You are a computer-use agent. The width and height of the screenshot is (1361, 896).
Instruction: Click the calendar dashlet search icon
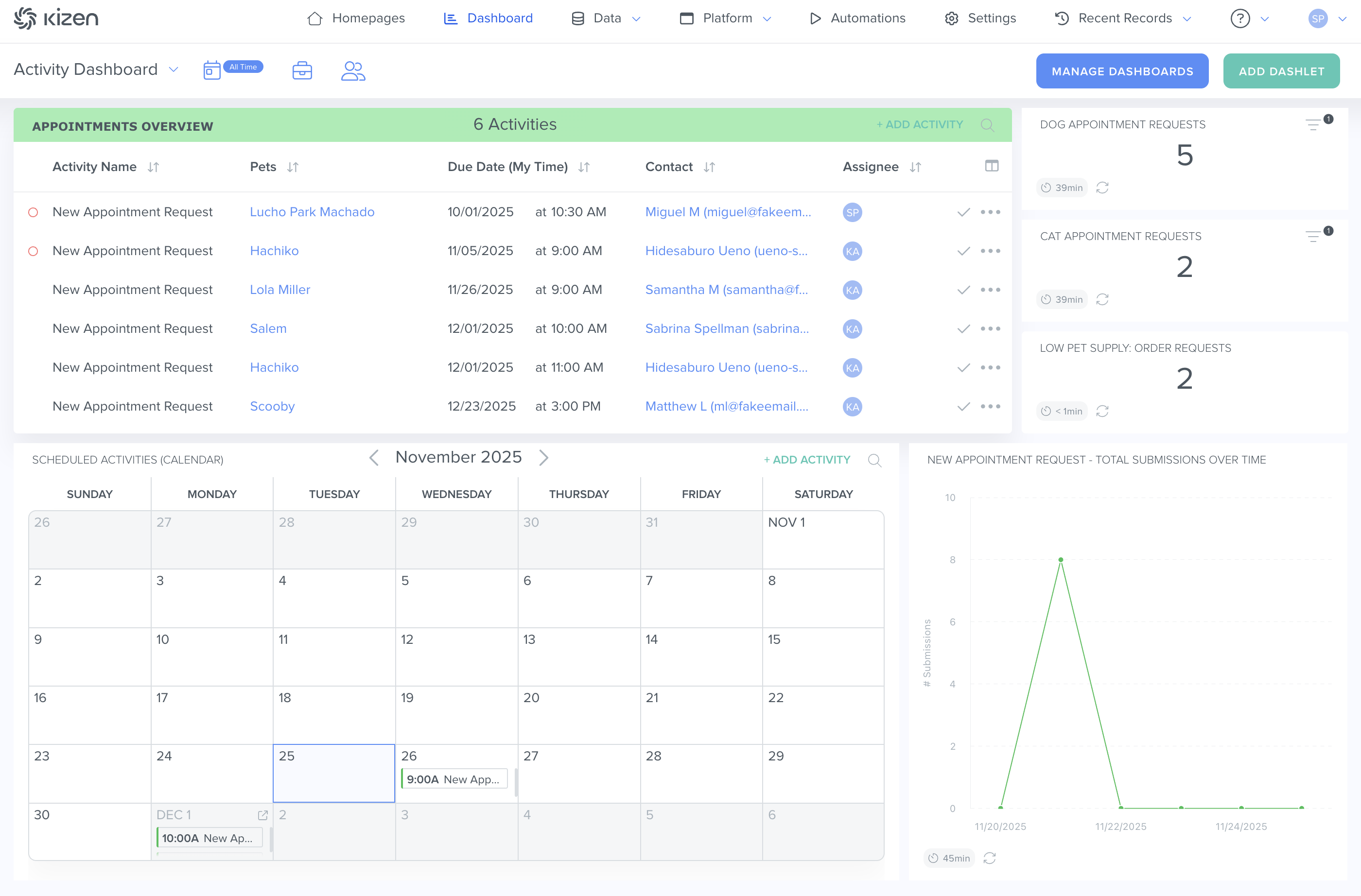tap(874, 460)
